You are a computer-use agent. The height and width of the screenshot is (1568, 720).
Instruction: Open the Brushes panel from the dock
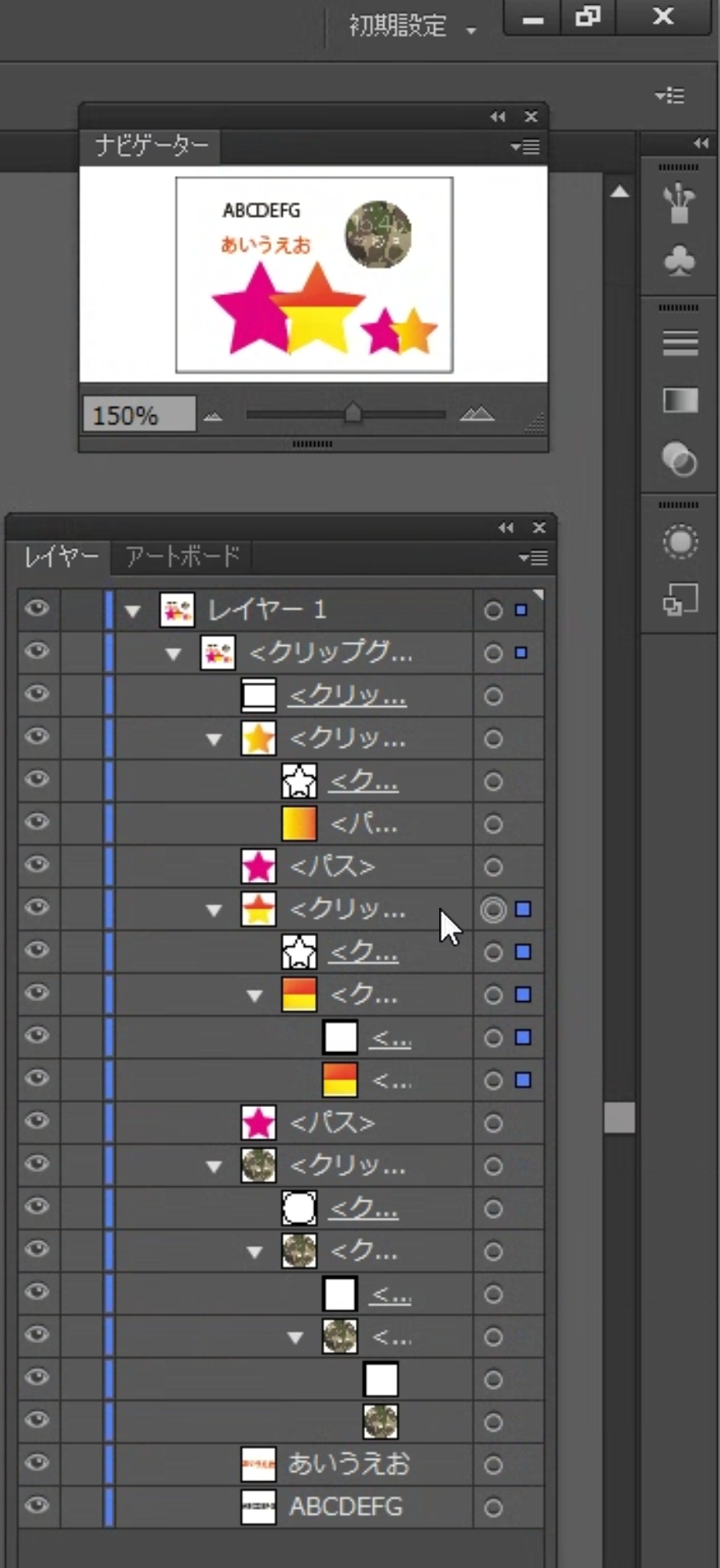click(679, 204)
